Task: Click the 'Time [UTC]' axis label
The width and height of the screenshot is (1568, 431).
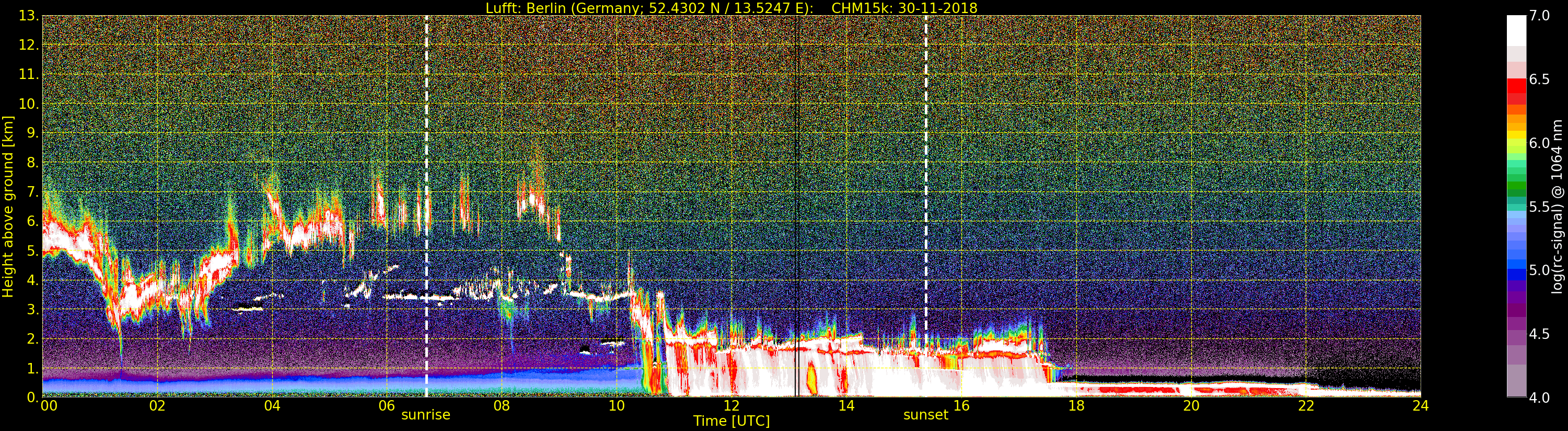Action: (x=731, y=421)
